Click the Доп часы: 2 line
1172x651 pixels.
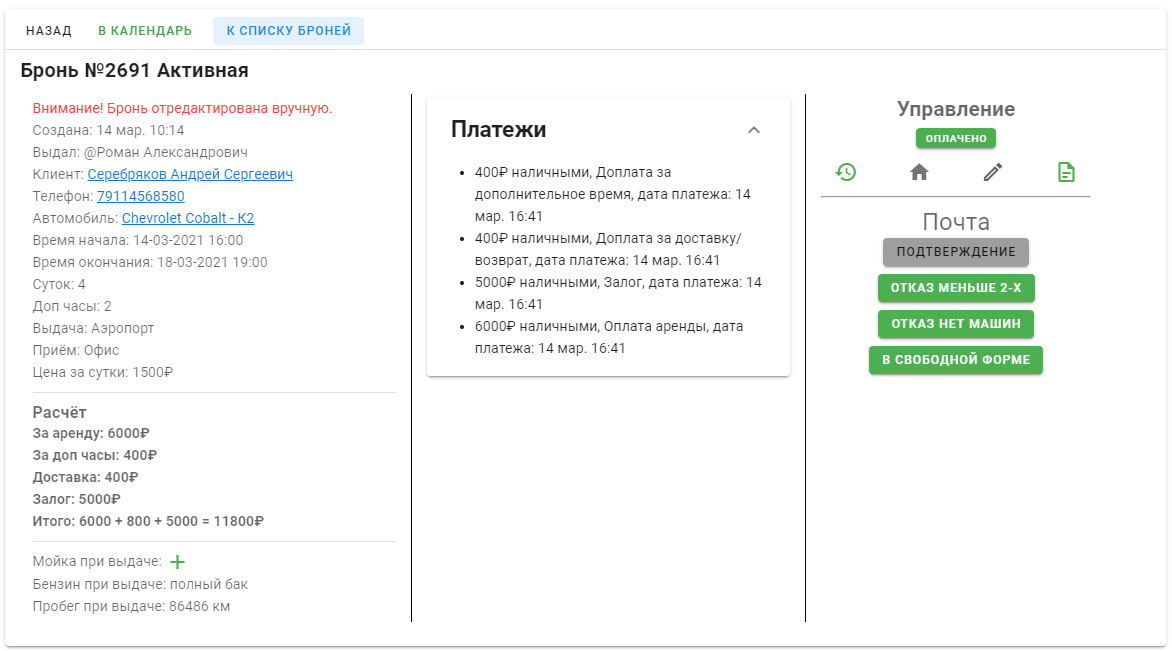[x=72, y=306]
